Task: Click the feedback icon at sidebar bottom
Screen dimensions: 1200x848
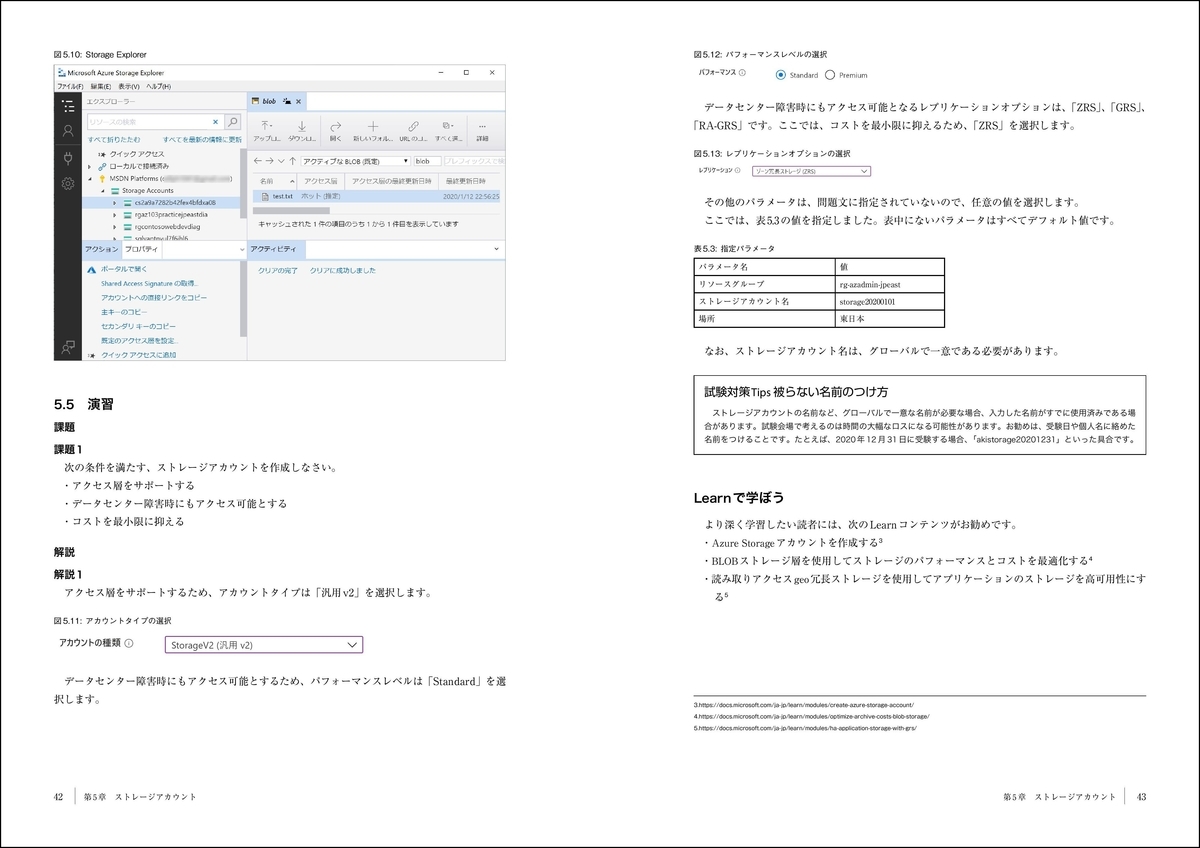Action: [68, 347]
